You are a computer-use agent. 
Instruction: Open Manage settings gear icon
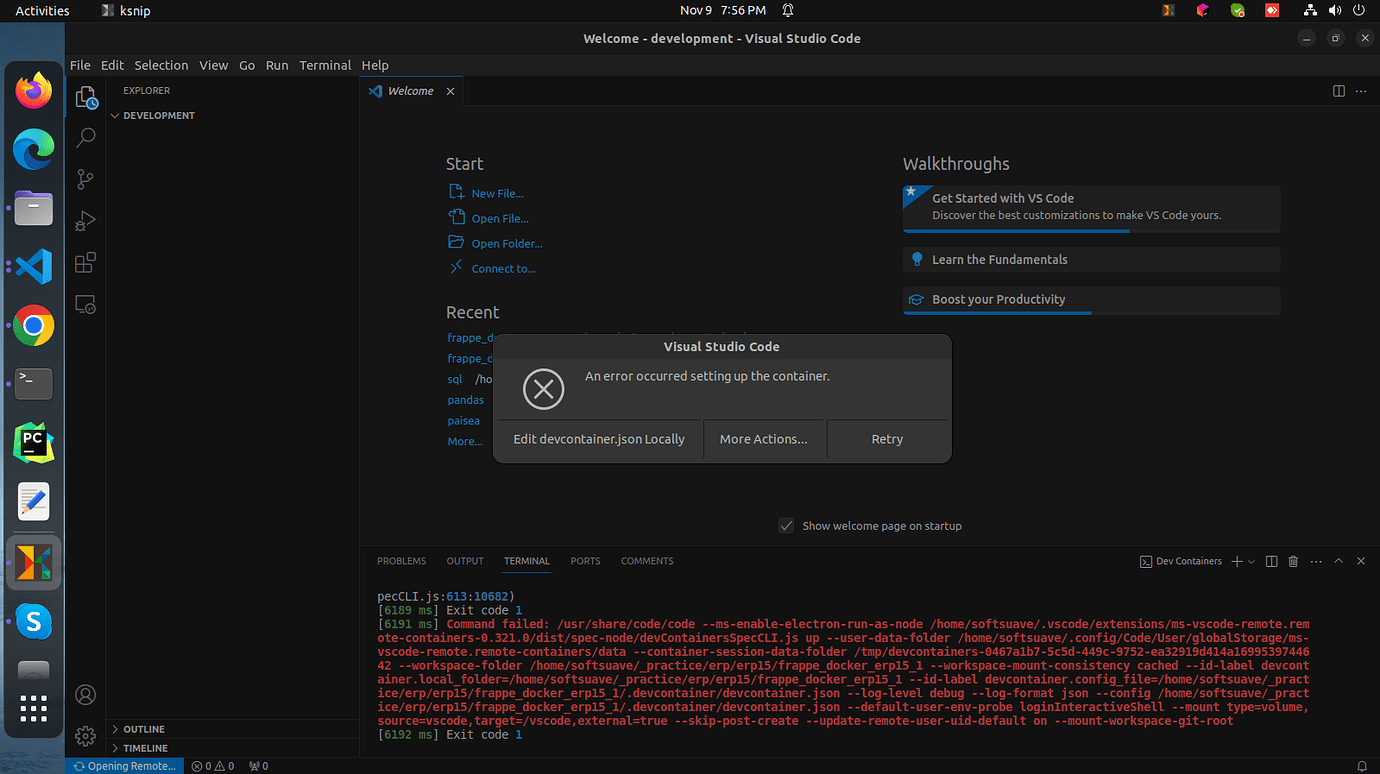[x=85, y=736]
